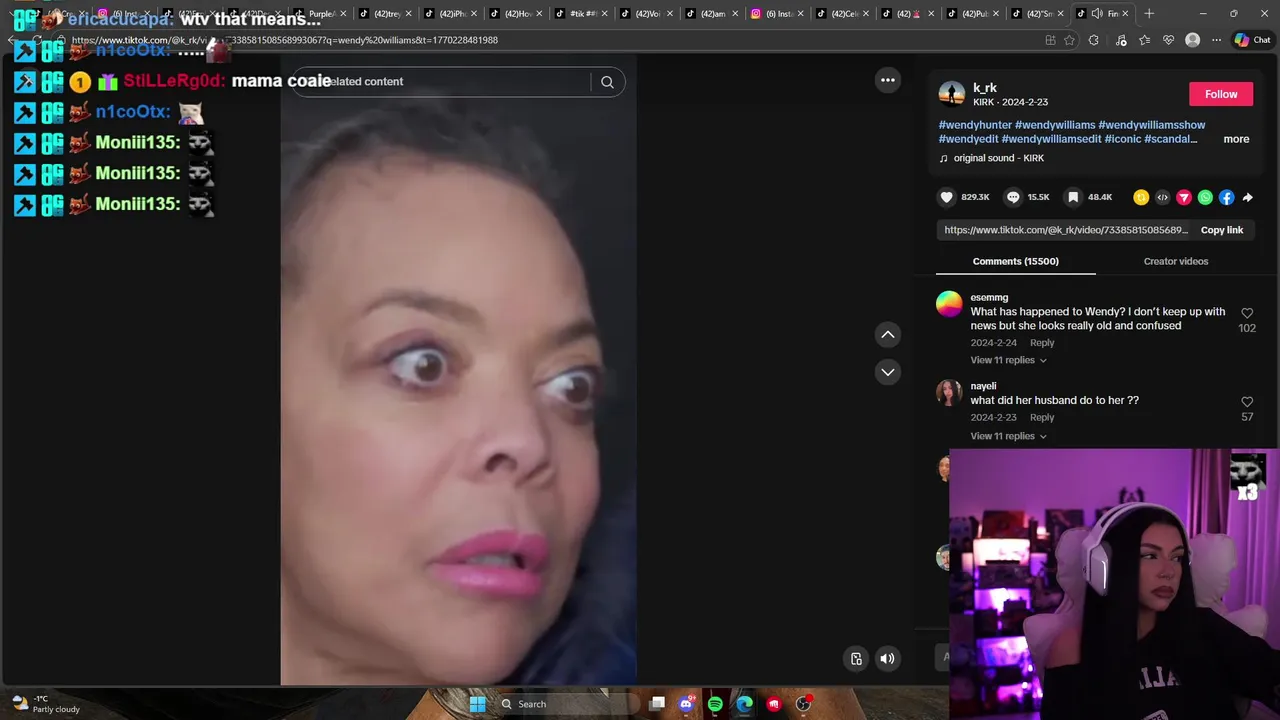Image resolution: width=1280 pixels, height=720 pixels.
Task: Switch to the Comments (15500) tab
Action: (x=1015, y=261)
